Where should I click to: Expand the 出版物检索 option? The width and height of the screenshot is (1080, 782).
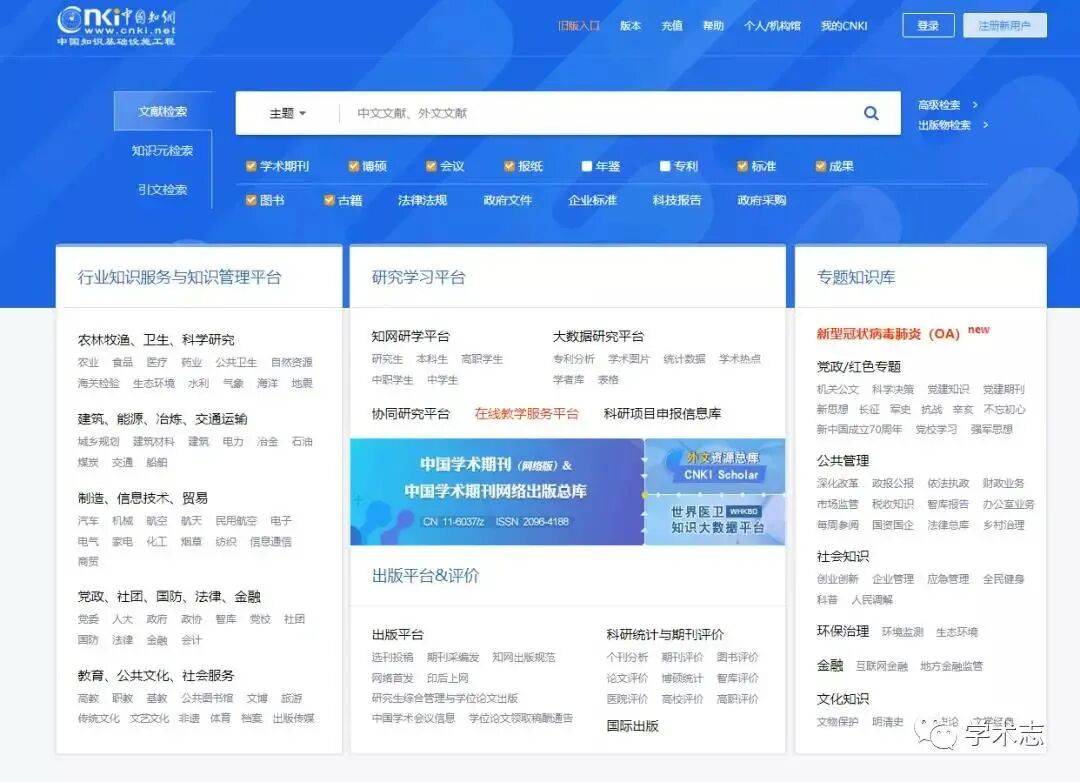[x=942, y=126]
